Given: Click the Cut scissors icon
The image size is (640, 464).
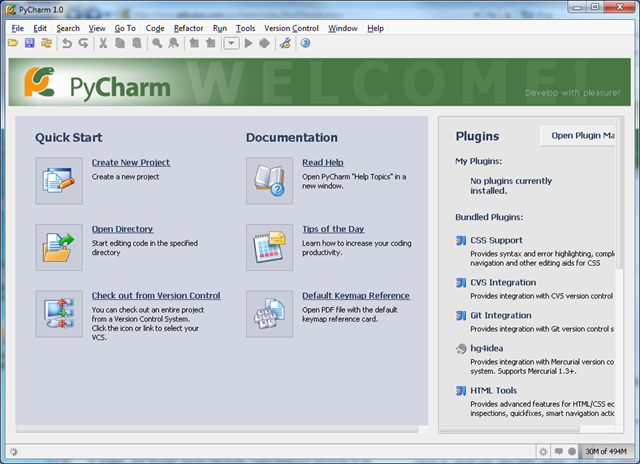Looking at the screenshot, I should click(x=103, y=43).
